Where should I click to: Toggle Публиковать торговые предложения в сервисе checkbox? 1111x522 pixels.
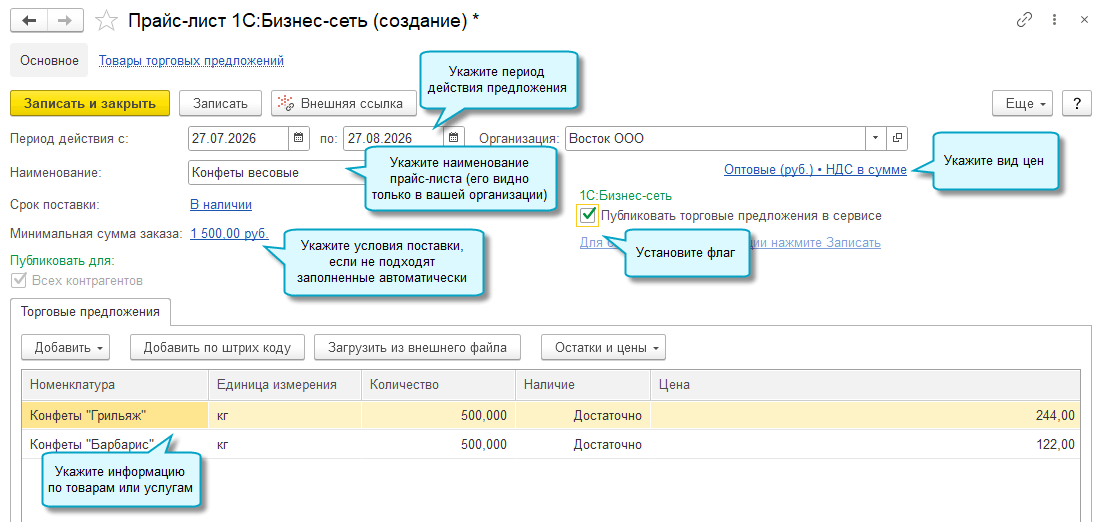(587, 215)
